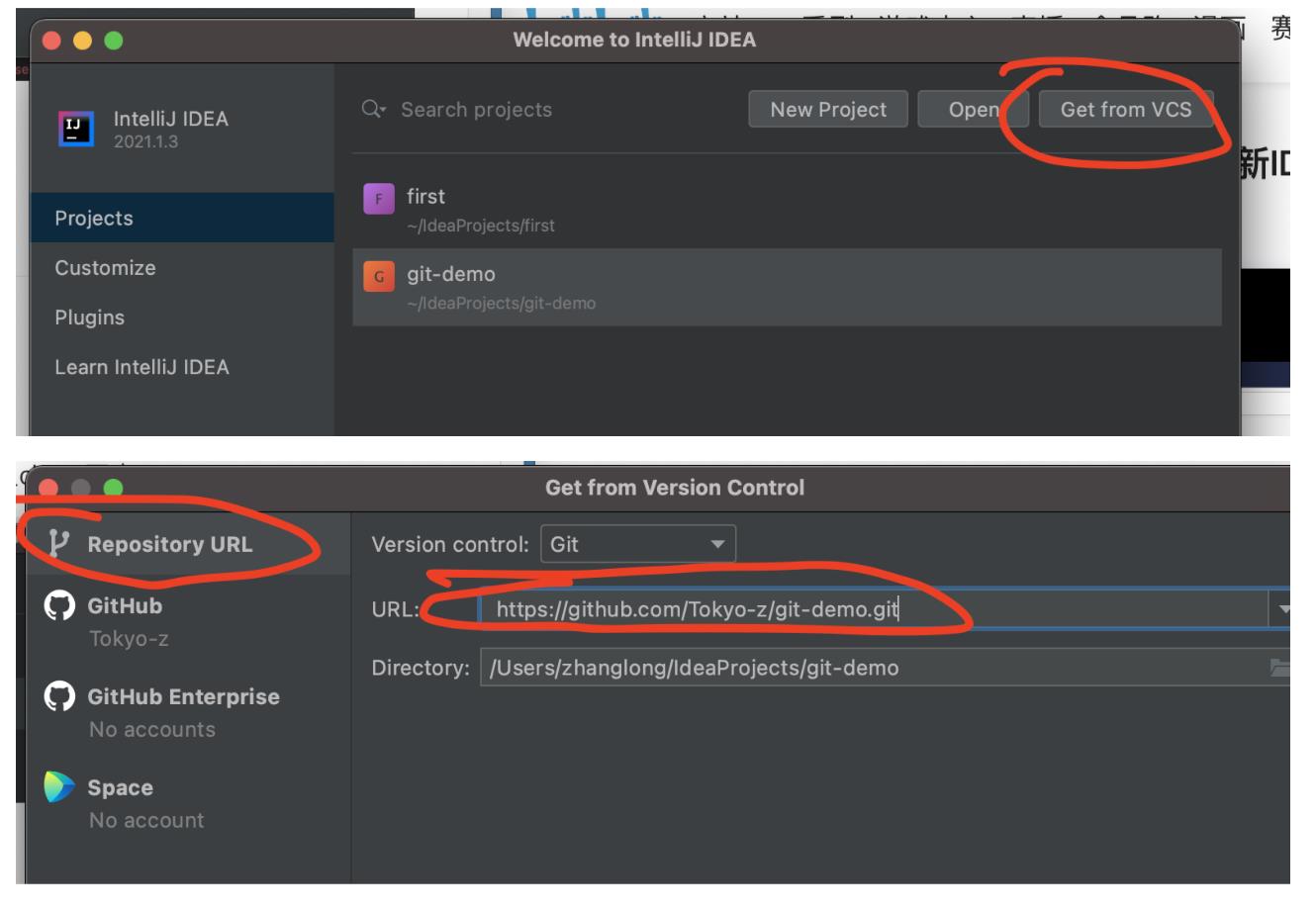Image resolution: width=1316 pixels, height=910 pixels.
Task: Click the GitHub Enterprise octocat icon
Action: [59, 696]
